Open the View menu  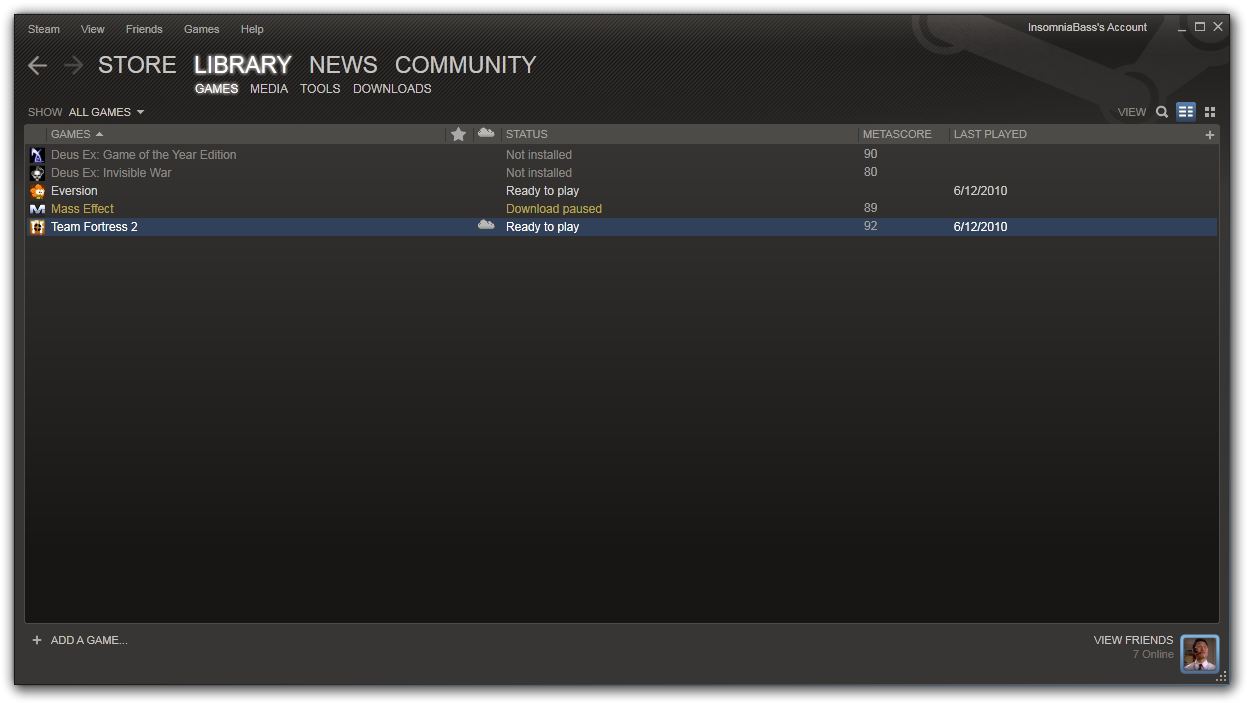tap(93, 29)
